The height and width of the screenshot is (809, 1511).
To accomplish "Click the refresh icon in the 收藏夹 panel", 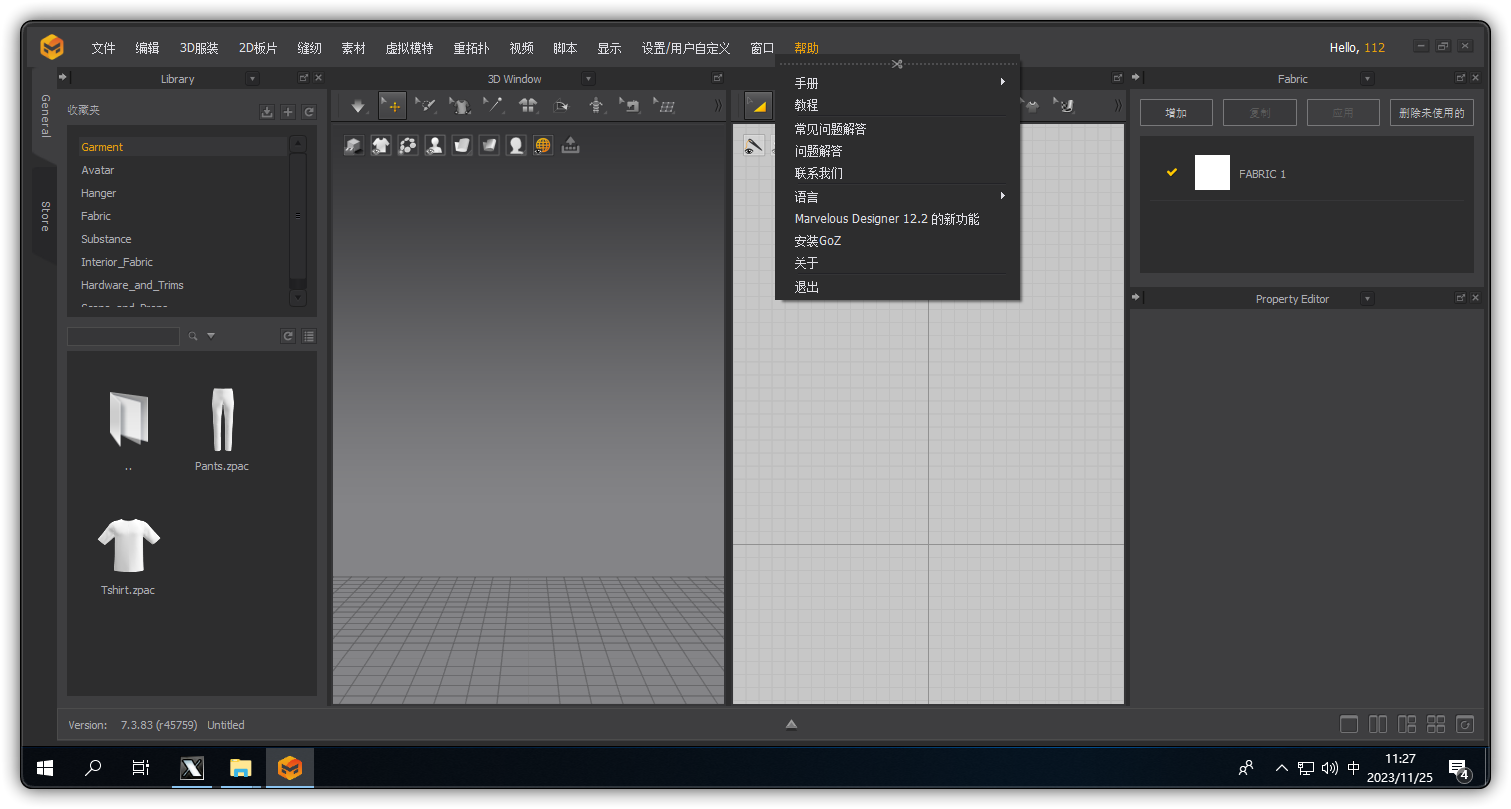I will click(x=309, y=111).
